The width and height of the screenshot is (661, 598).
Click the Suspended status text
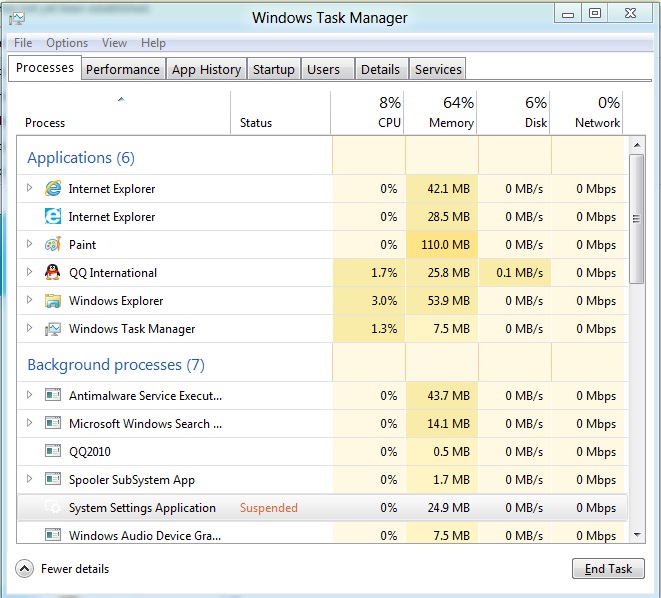point(269,508)
